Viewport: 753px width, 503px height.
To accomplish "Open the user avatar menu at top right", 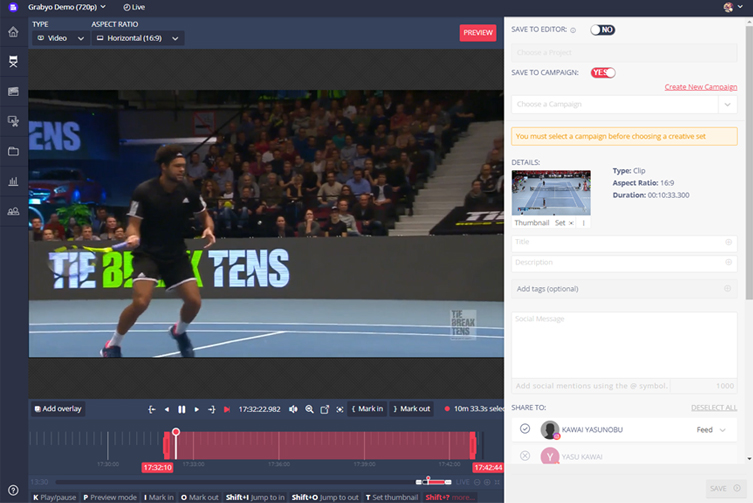I will 733,7.
